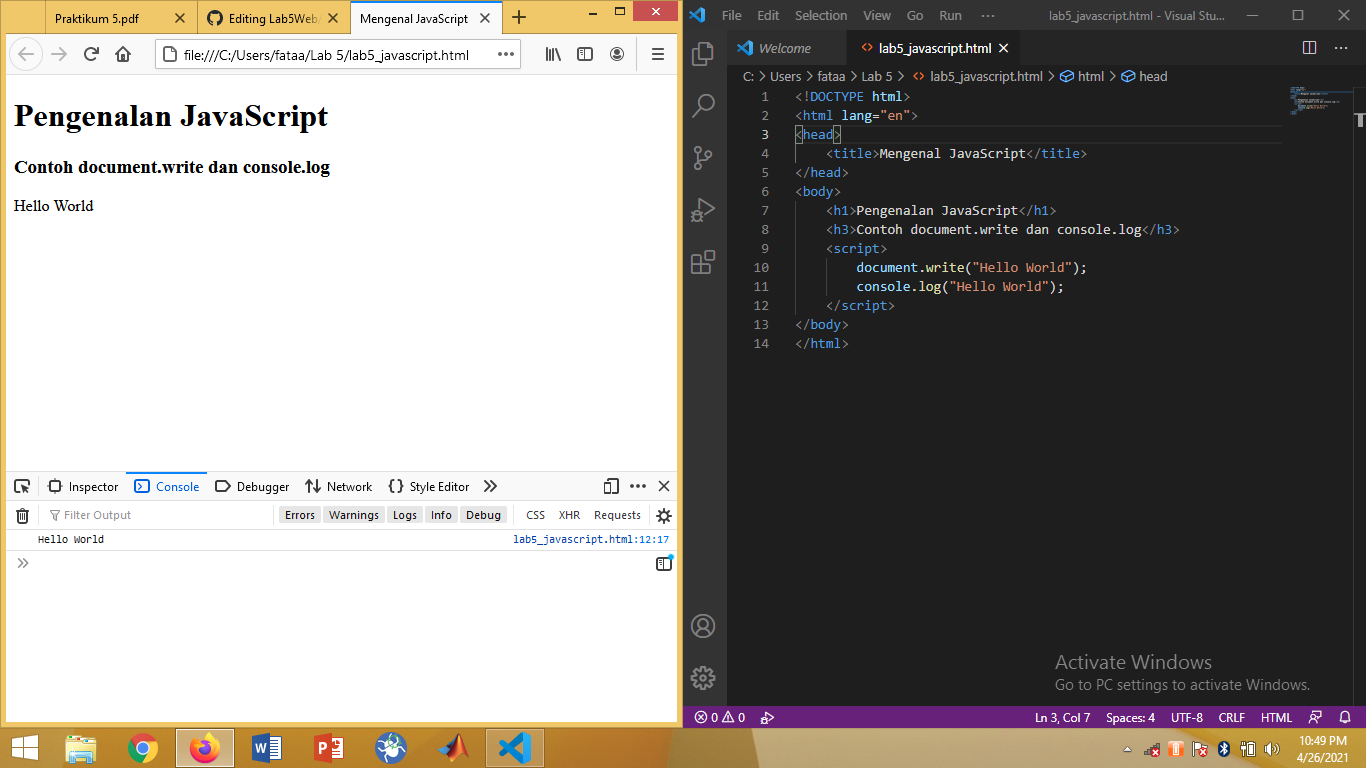Open the Firefox Library icon
This screenshot has height=768, width=1366.
(552, 55)
